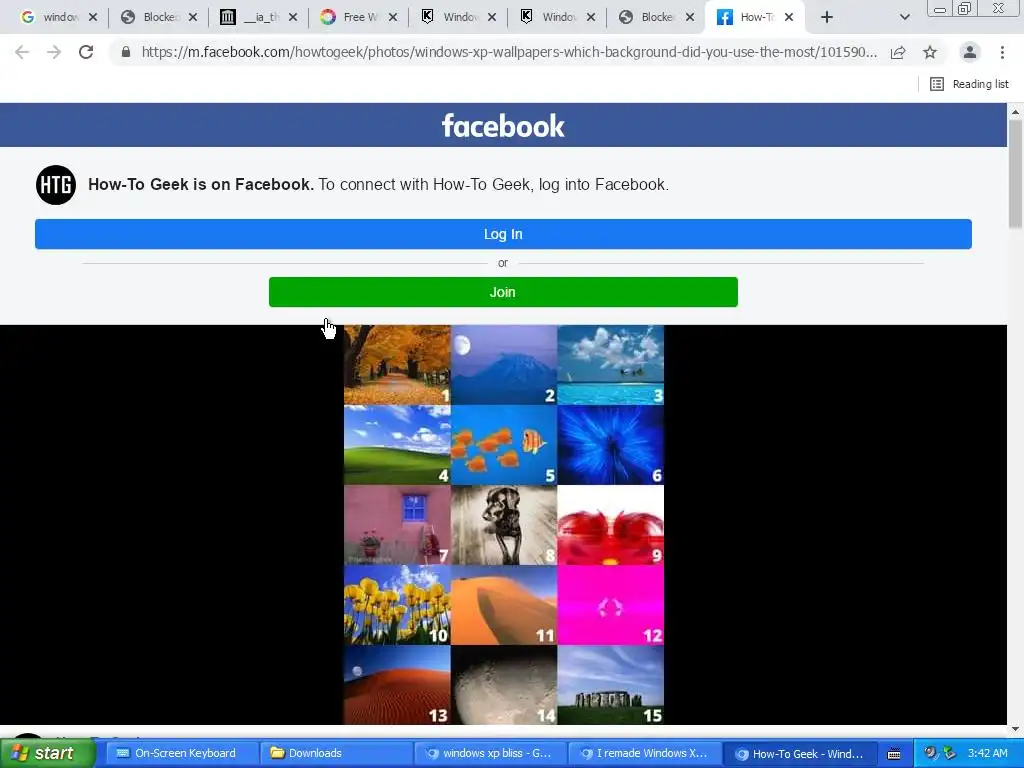
Task: Open Chrome's three-dot menu
Action: click(x=1002, y=52)
